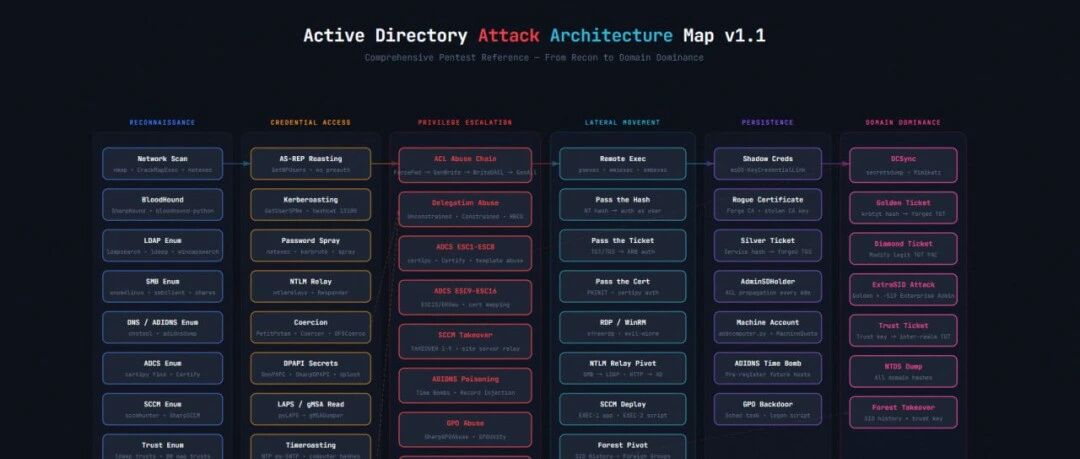Select the Password Spray card
Screen dimensions: 1080x459
[x=311, y=246]
